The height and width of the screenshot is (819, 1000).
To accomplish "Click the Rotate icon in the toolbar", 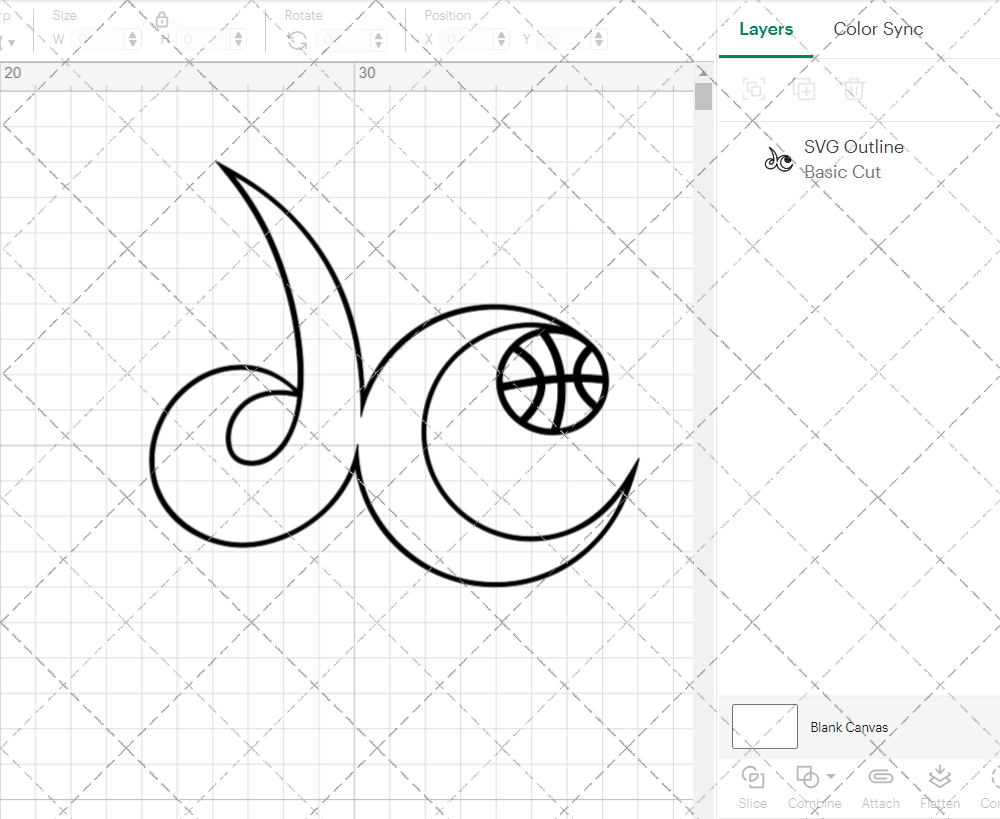I will point(297,39).
